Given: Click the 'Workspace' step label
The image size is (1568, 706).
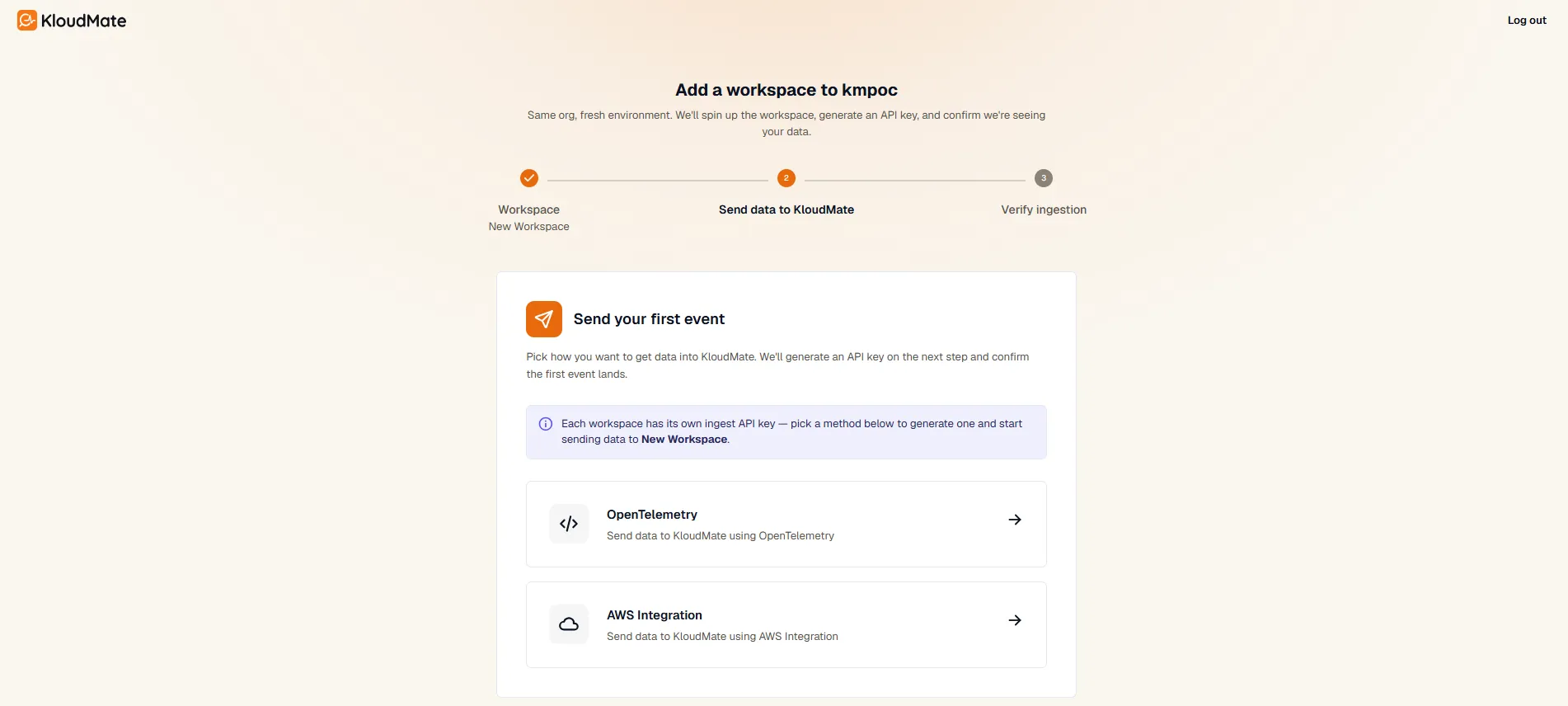Looking at the screenshot, I should pos(529,209).
